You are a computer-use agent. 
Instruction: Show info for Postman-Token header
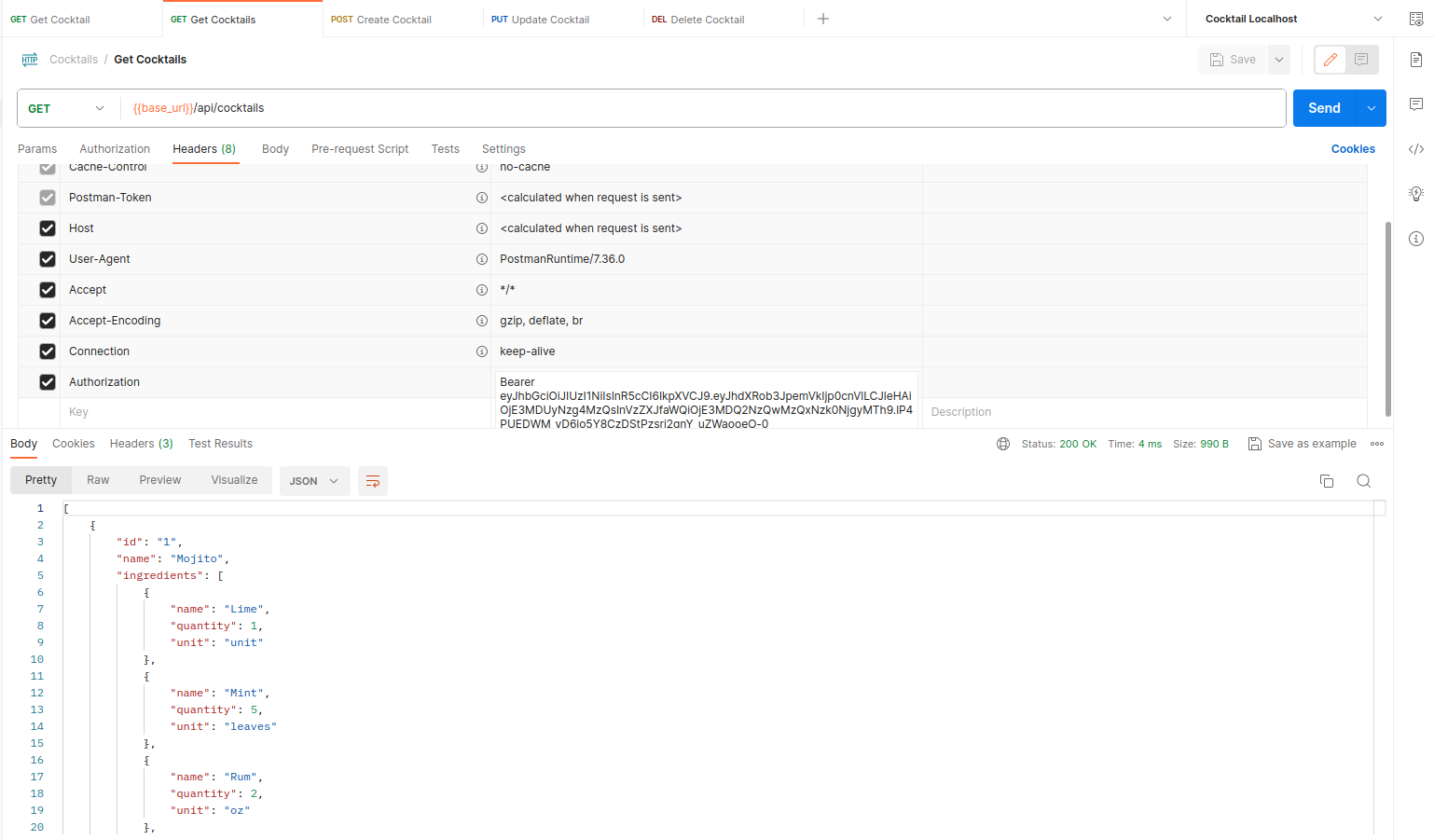pos(482,198)
